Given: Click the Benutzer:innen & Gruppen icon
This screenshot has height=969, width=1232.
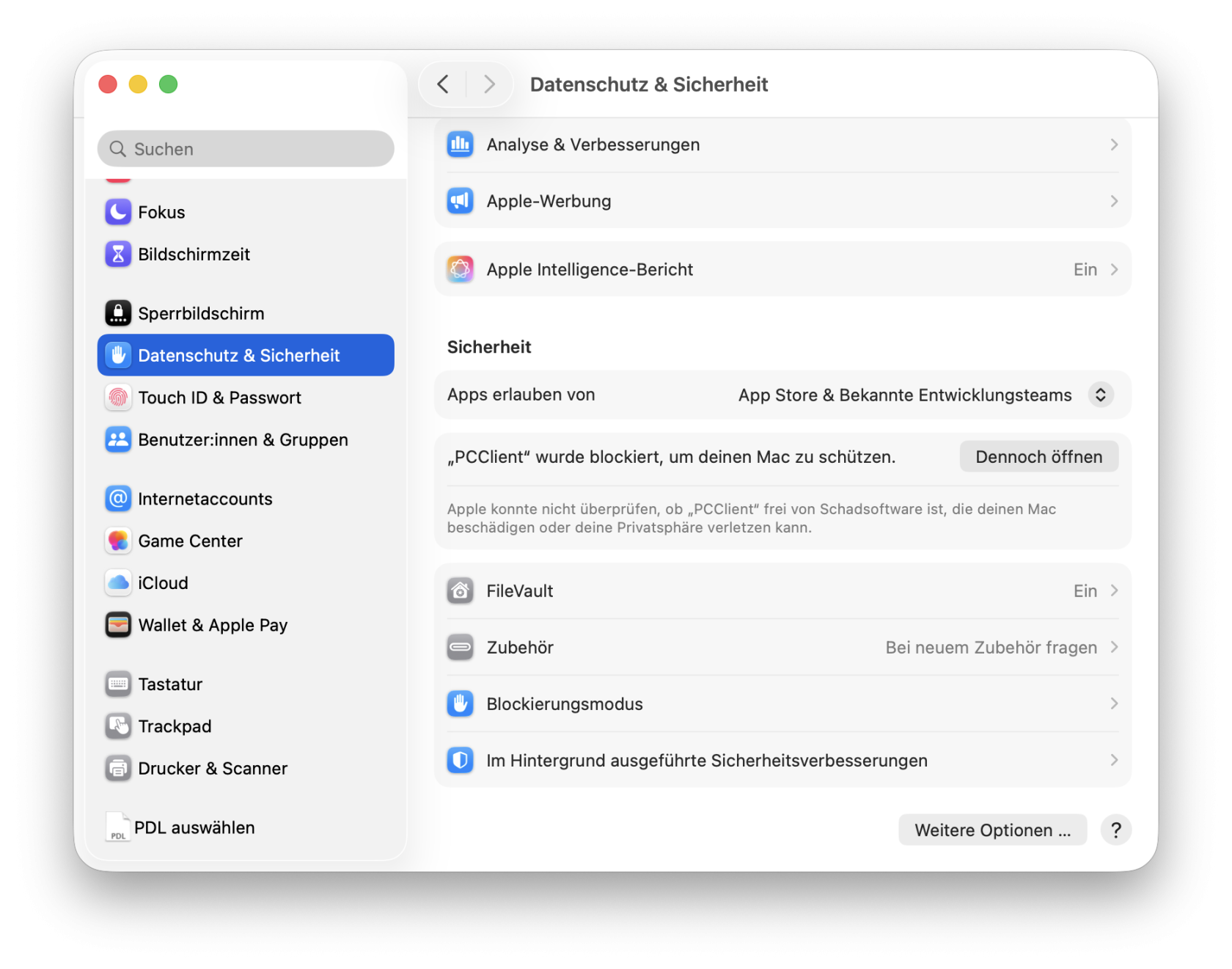Looking at the screenshot, I should [x=118, y=439].
